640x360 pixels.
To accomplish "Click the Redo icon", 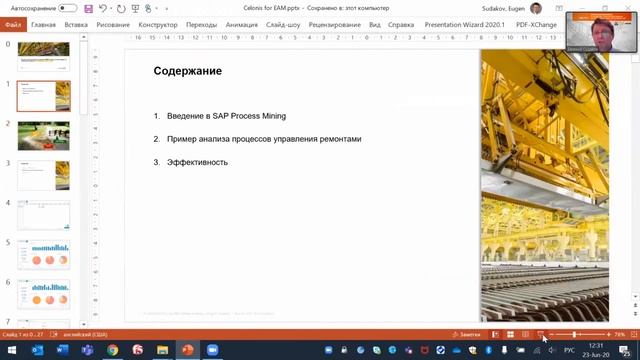I will pos(121,8).
